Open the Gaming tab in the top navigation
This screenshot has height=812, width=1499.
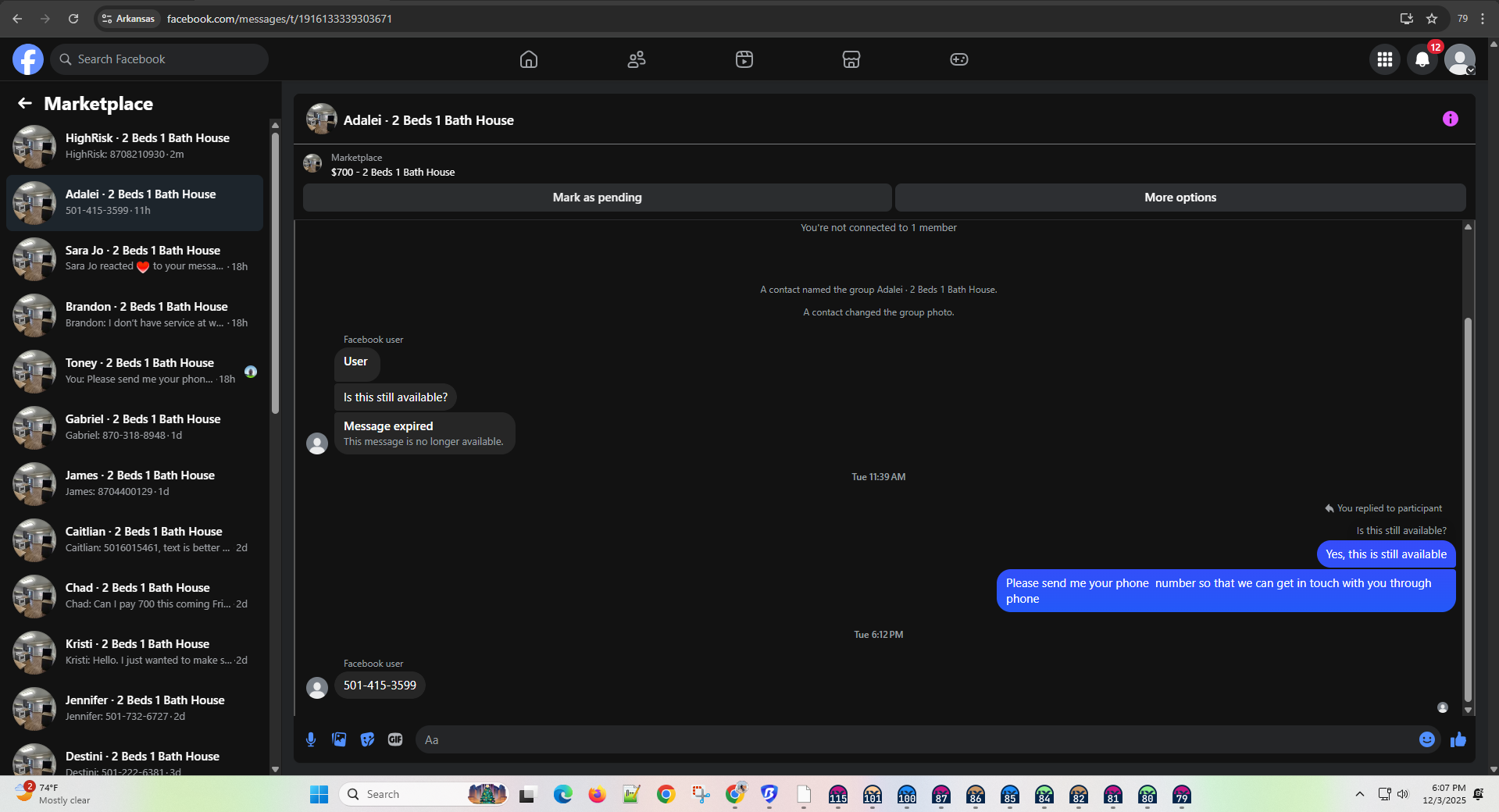pos(959,59)
